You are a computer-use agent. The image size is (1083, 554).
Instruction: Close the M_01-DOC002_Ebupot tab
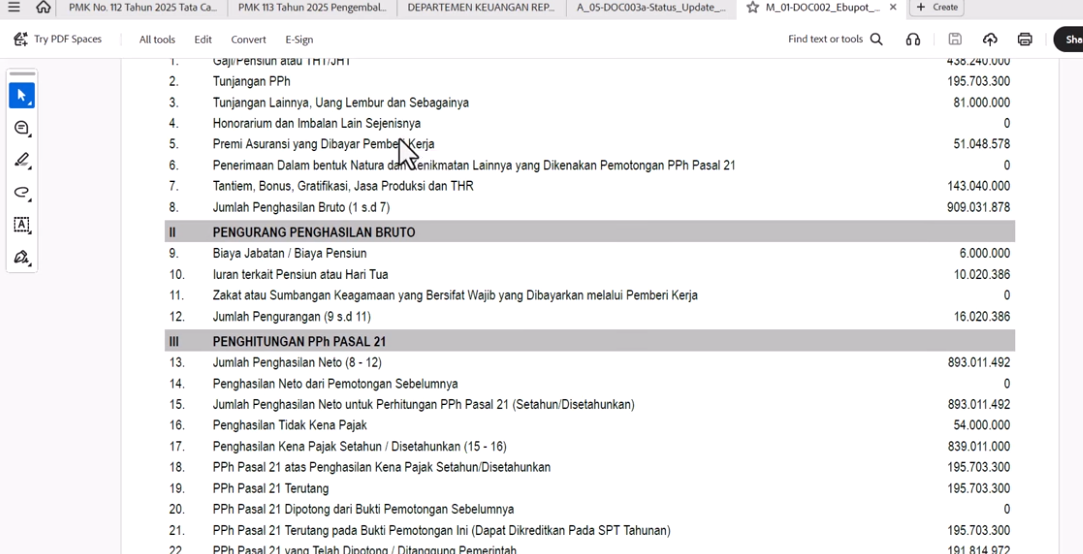click(893, 7)
